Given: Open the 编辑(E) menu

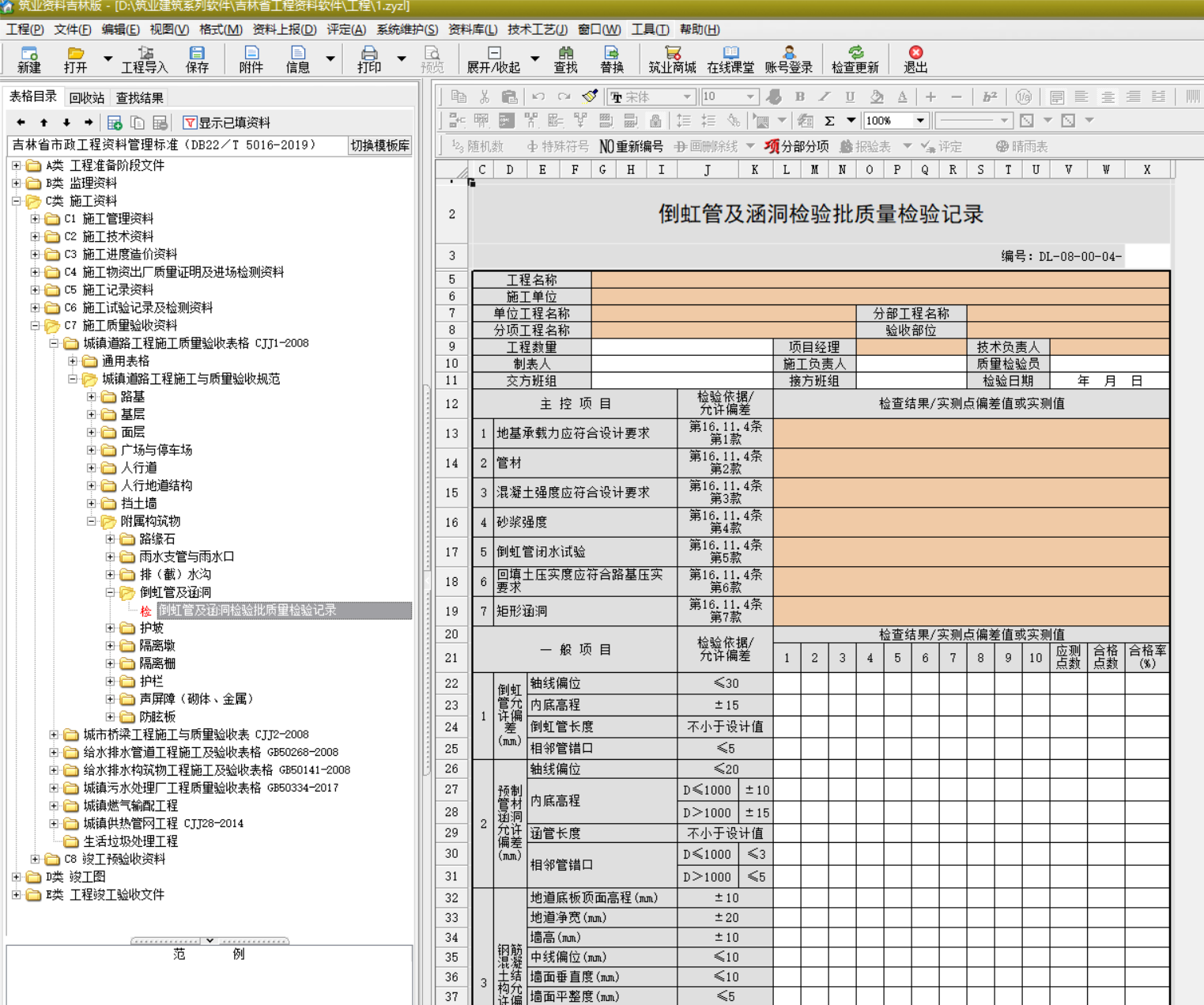Looking at the screenshot, I should (120, 29).
